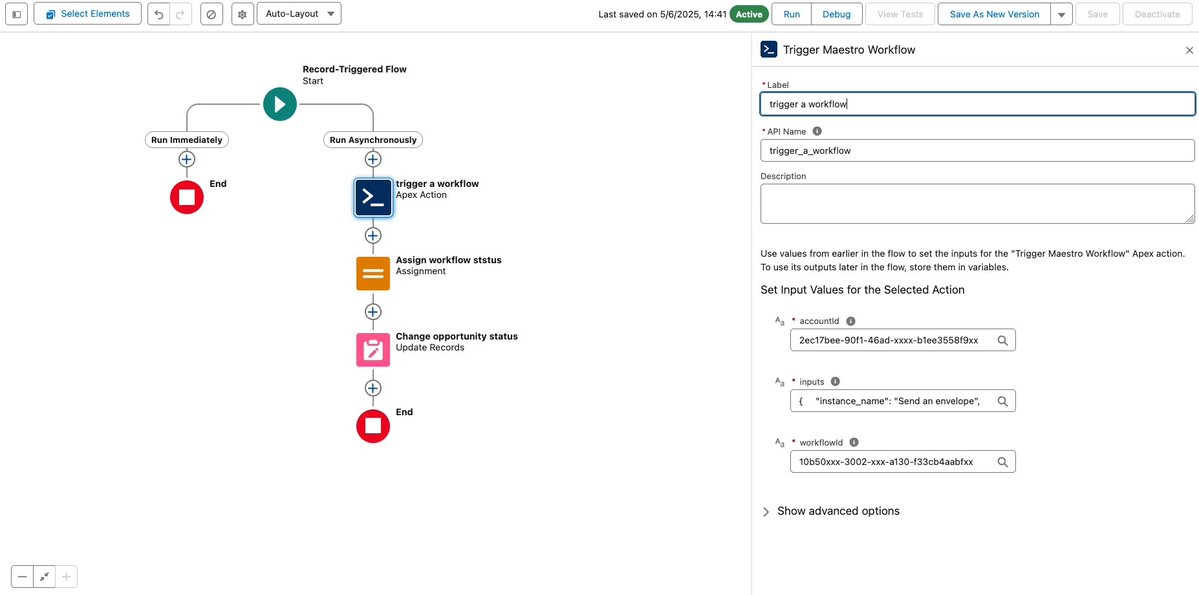Click the accountId info icon
The height and width of the screenshot is (595, 1199).
coord(851,321)
